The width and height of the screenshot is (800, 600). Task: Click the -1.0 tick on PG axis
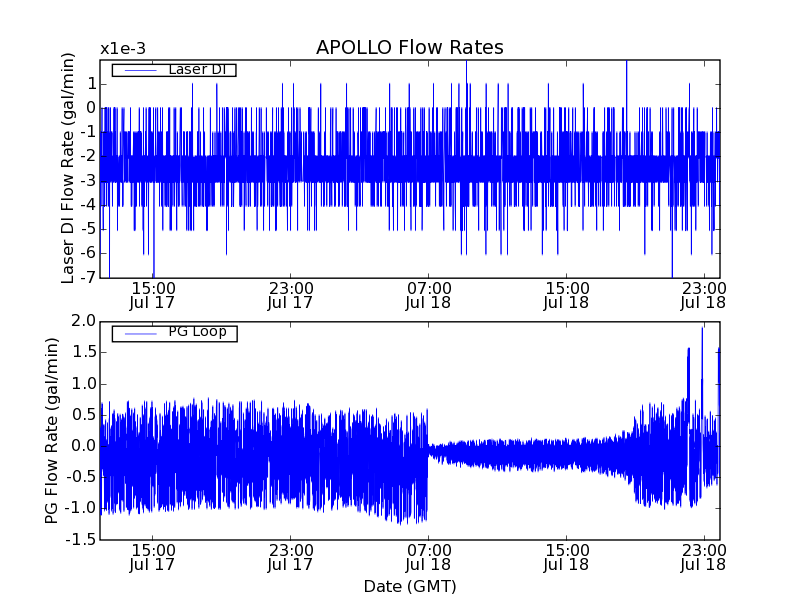pyautogui.click(x=81, y=508)
